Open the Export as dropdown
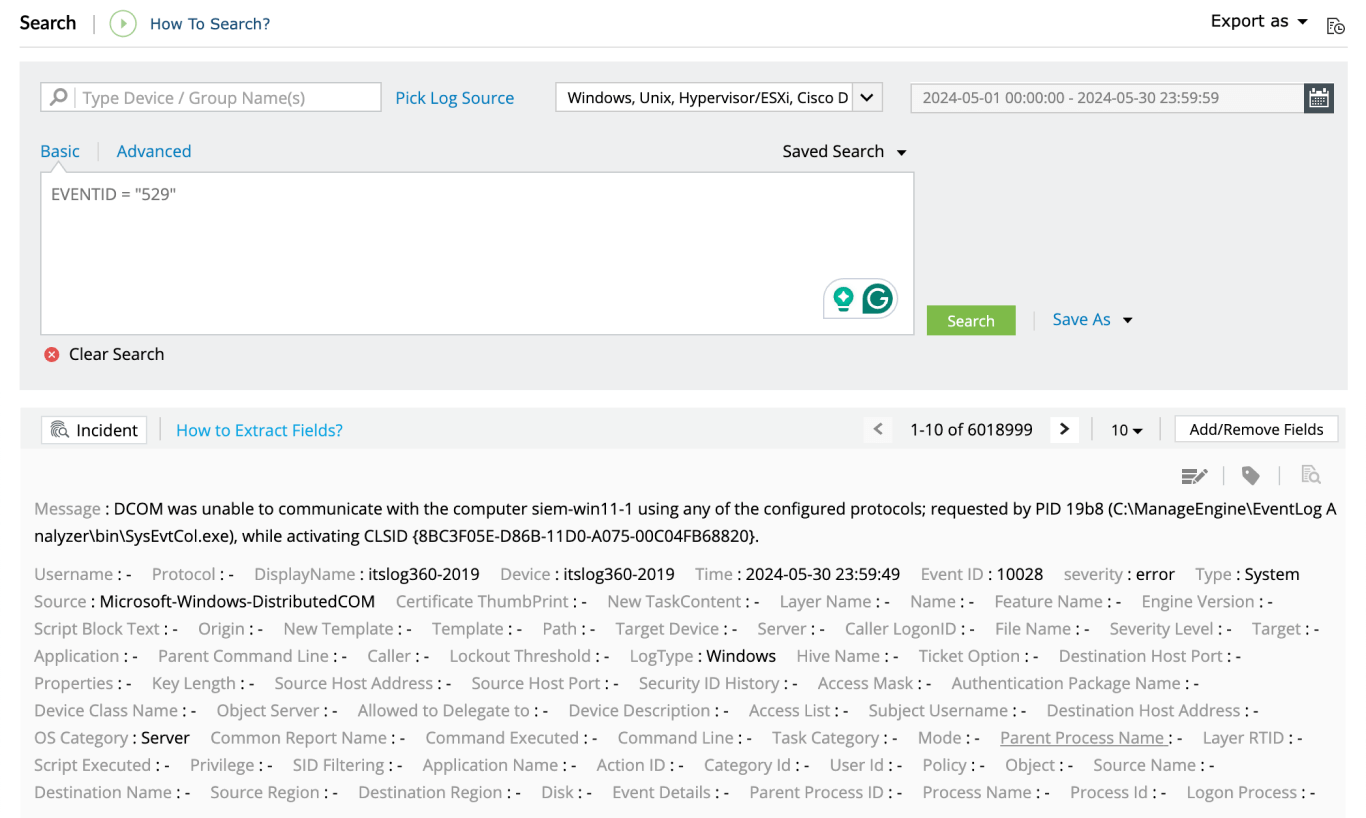 1257,20
